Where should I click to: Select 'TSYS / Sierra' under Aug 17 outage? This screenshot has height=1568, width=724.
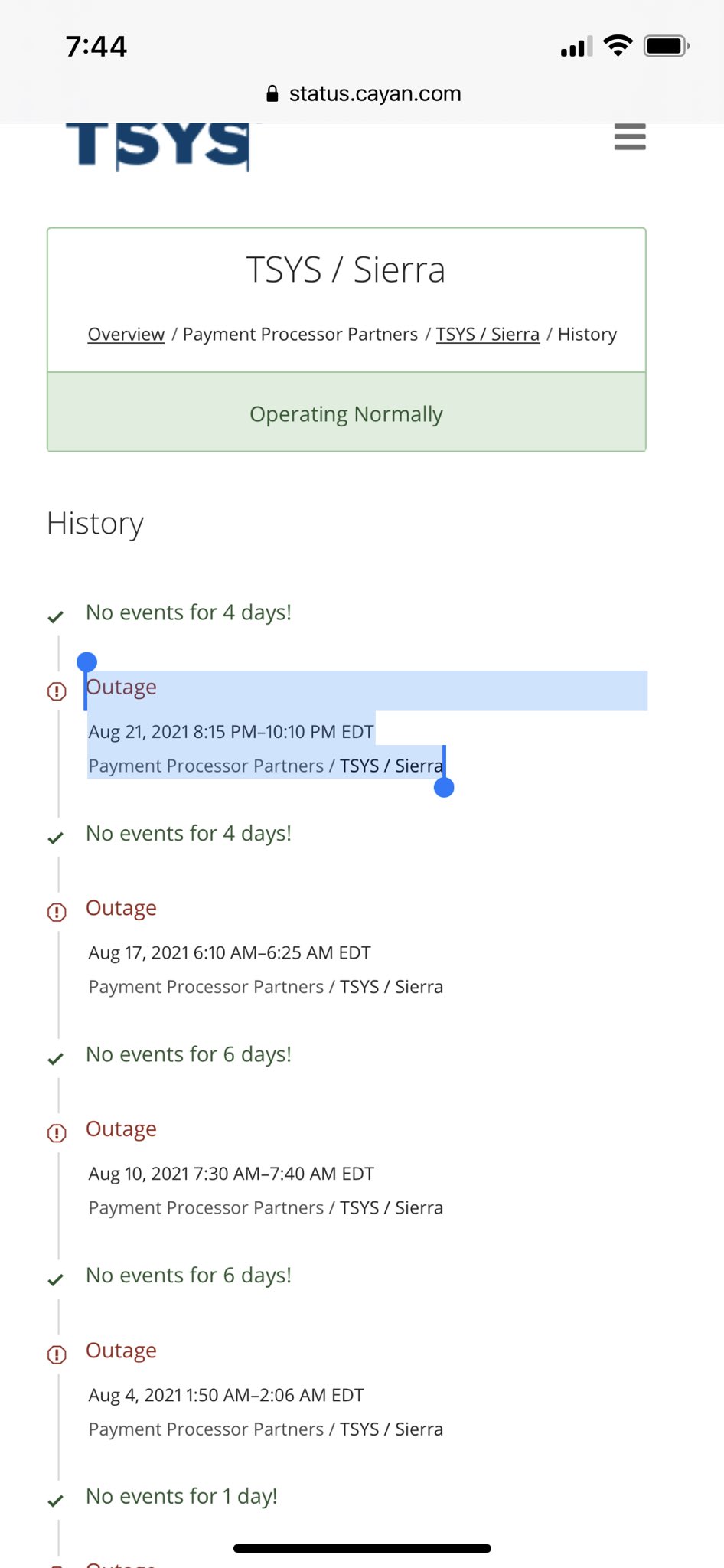pos(391,987)
